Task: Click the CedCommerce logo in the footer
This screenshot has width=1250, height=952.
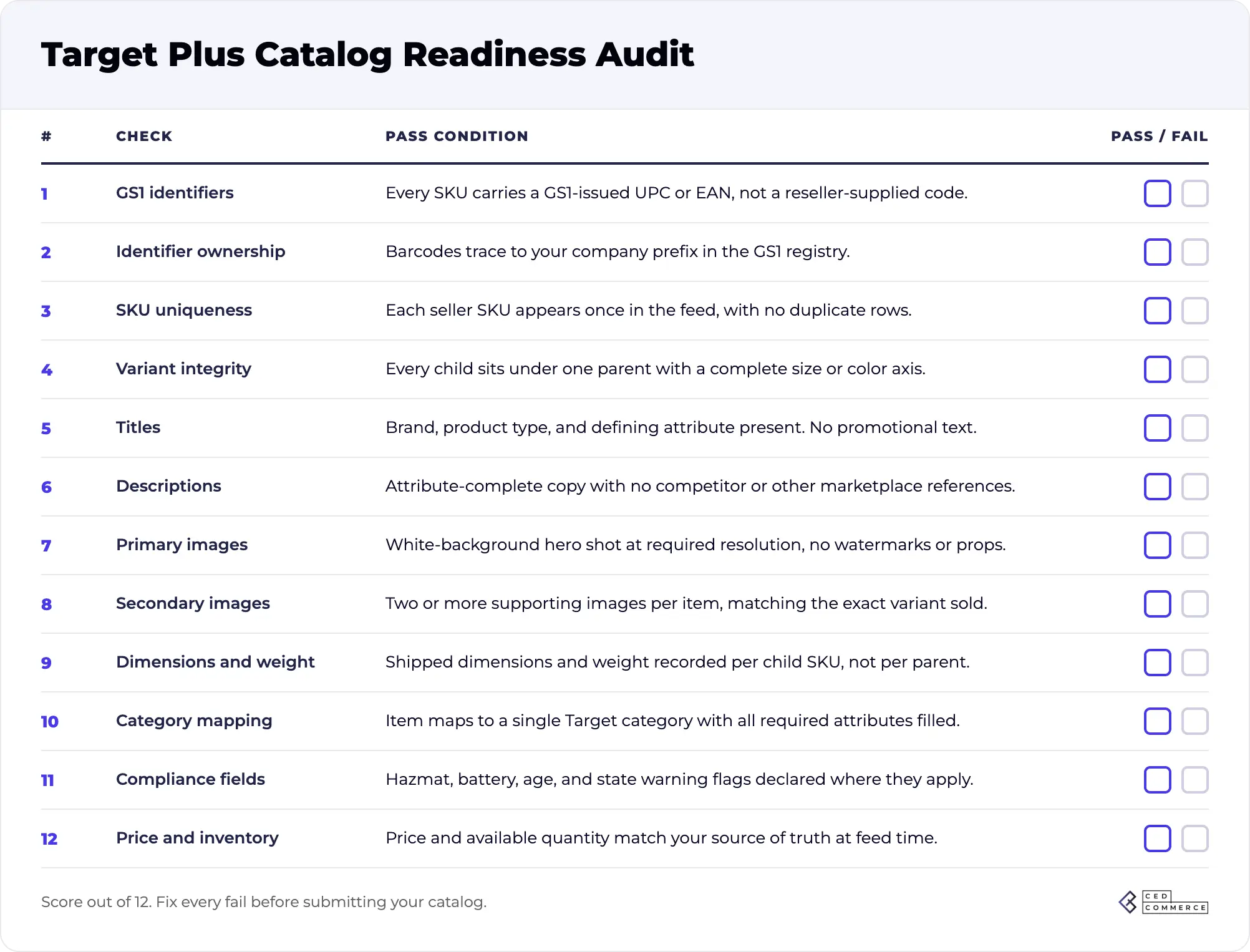Action: (1163, 902)
